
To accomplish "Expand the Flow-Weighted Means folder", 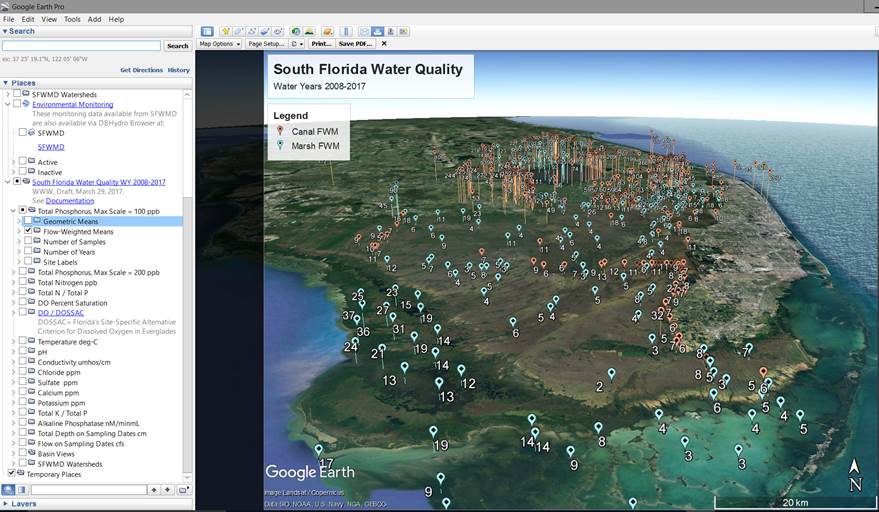I will click(19, 231).
